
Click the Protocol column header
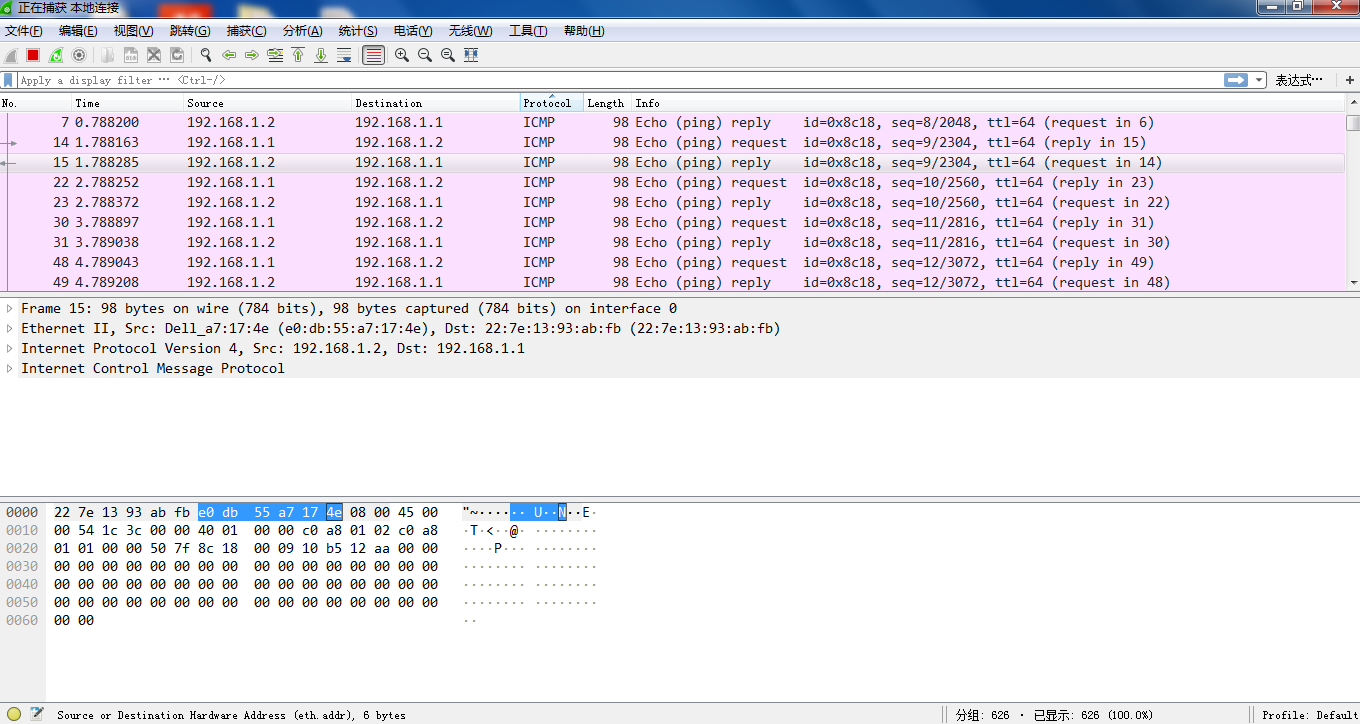[552, 103]
